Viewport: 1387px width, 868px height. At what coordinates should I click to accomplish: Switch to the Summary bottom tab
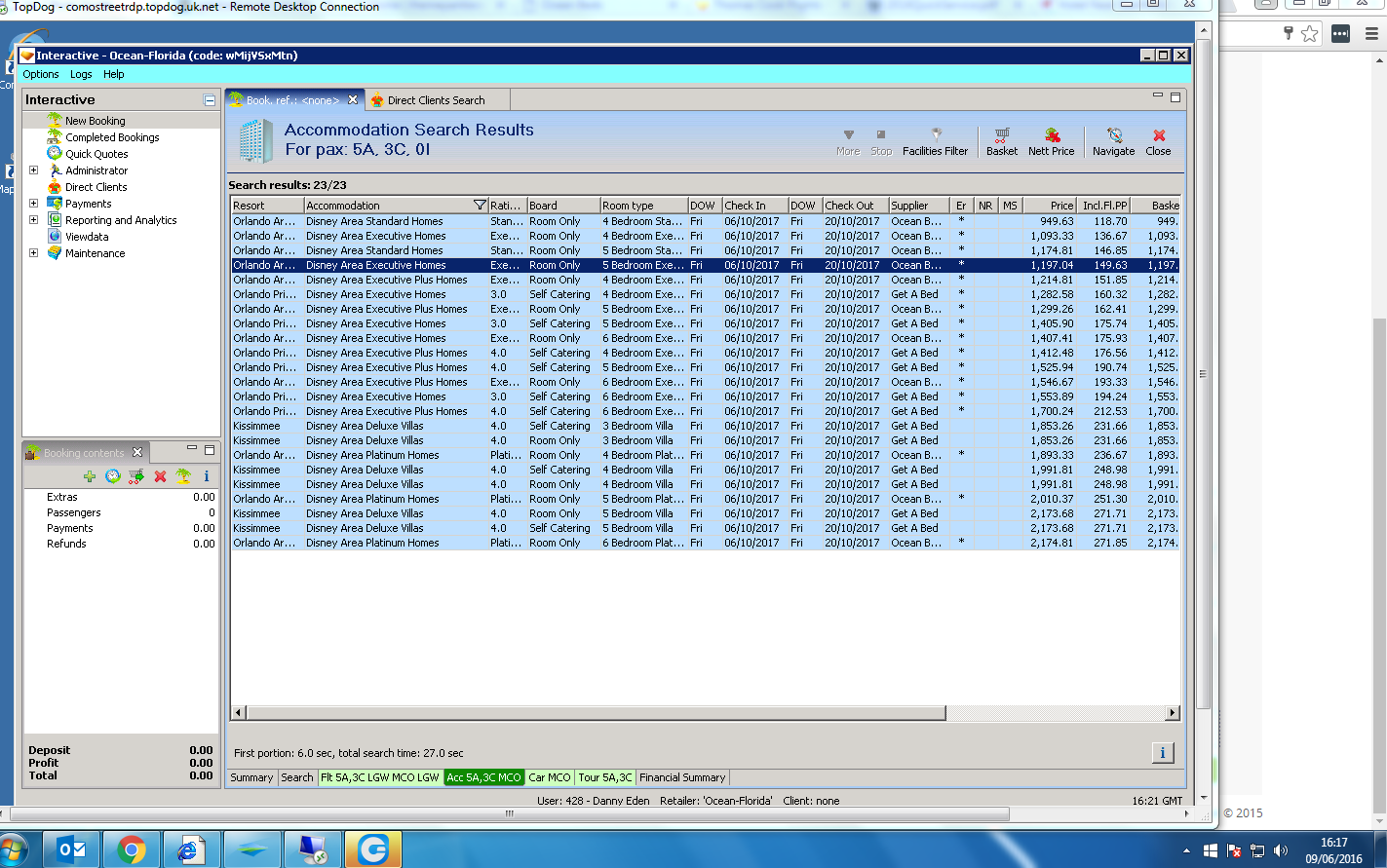[x=251, y=777]
